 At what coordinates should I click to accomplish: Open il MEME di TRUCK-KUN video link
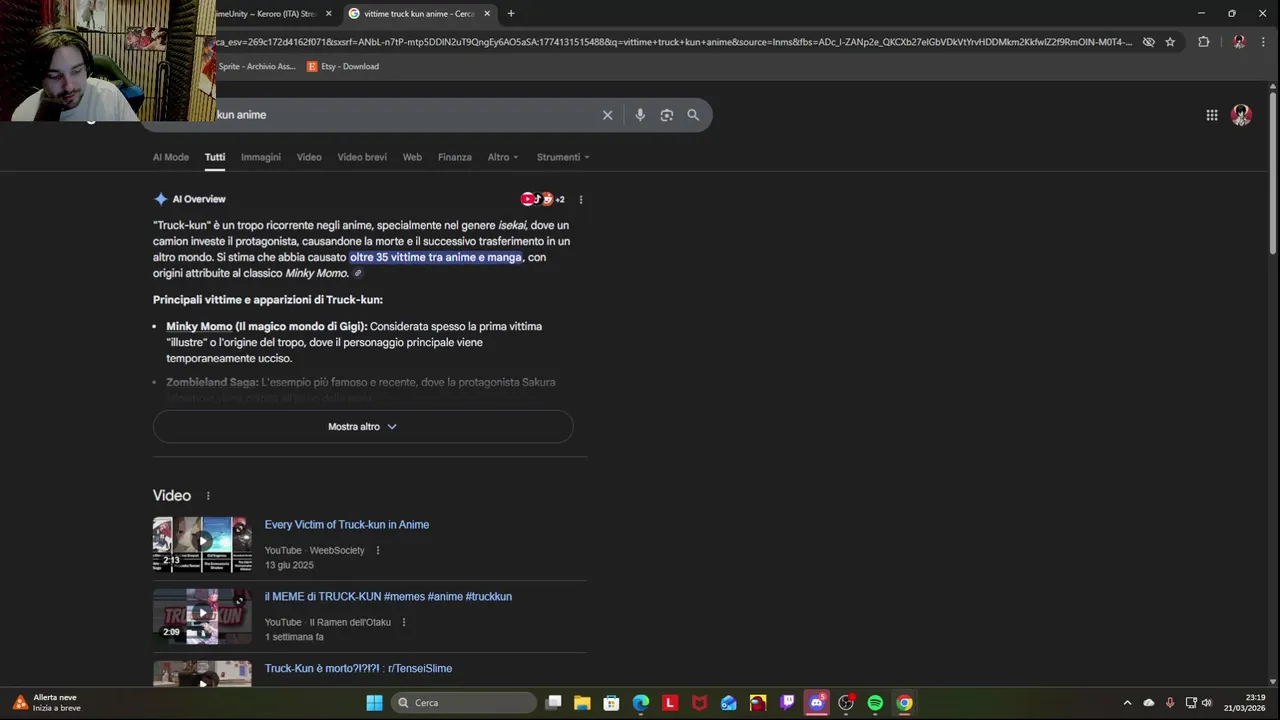tap(388, 597)
